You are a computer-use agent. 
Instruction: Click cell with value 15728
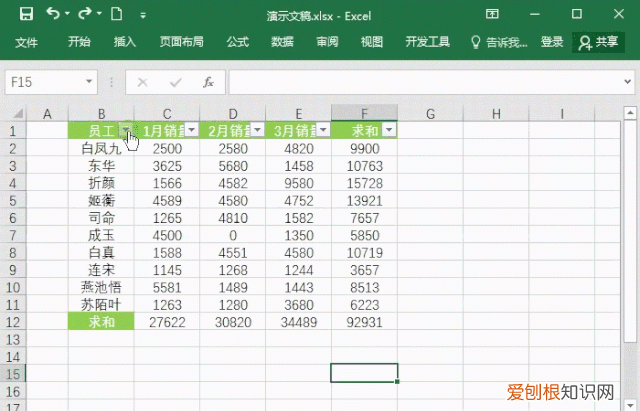coord(364,183)
